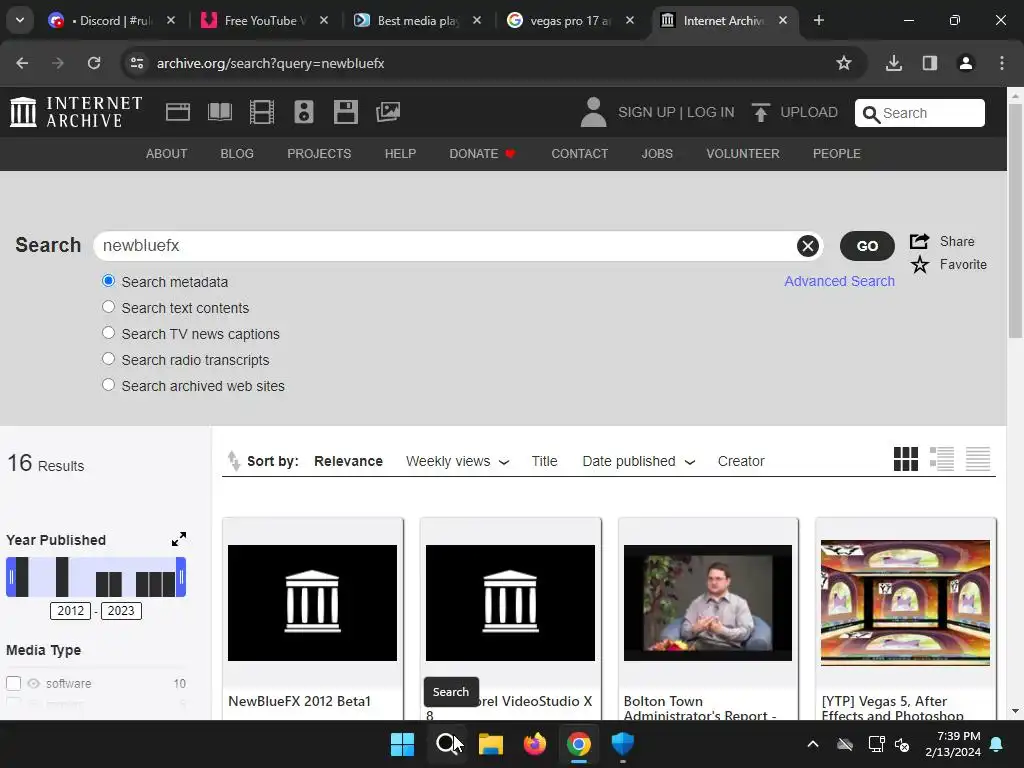Sort results by Creator

(x=741, y=461)
